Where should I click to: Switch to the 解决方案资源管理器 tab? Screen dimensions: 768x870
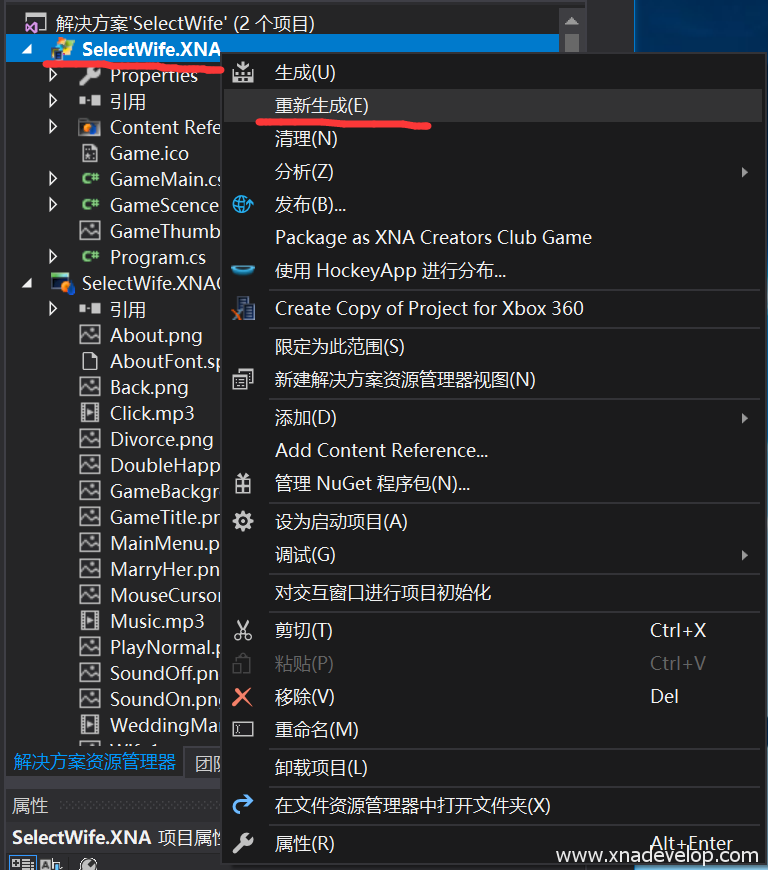pos(95,762)
